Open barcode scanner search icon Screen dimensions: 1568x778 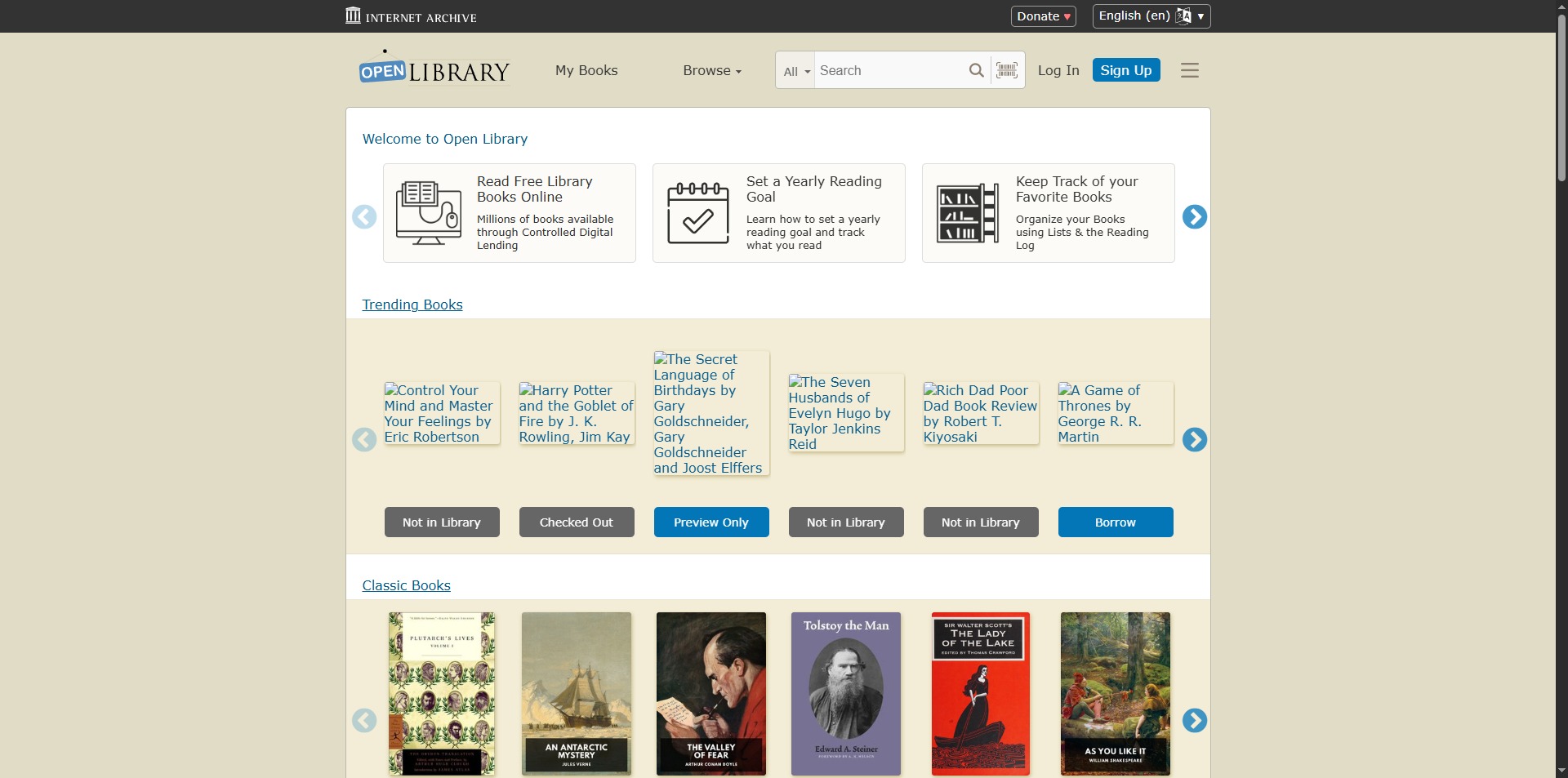pos(1007,70)
